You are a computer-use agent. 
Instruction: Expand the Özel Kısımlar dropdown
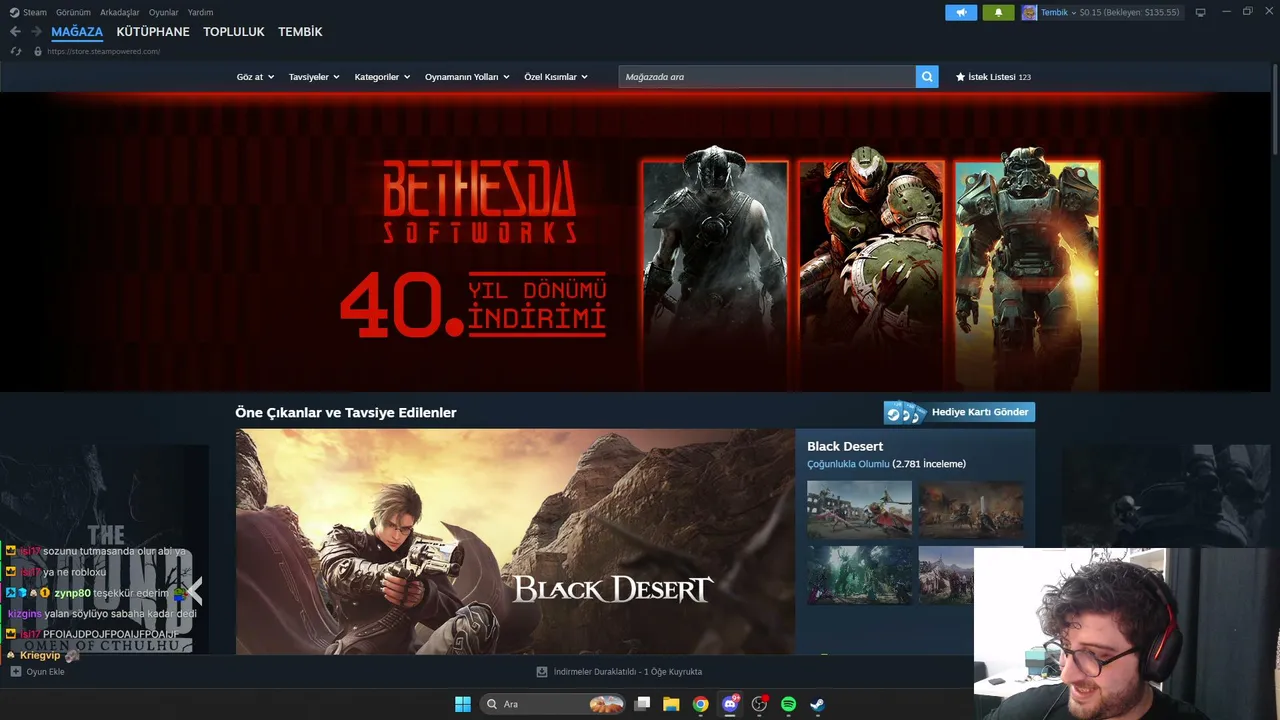(556, 77)
